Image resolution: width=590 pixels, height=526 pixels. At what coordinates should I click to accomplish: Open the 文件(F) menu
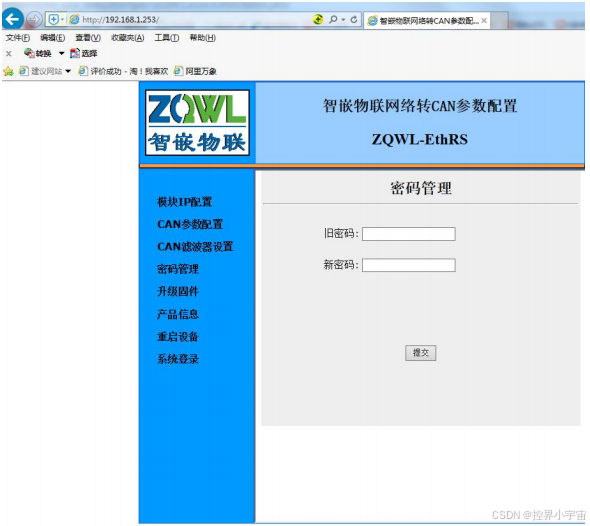(x=18, y=38)
